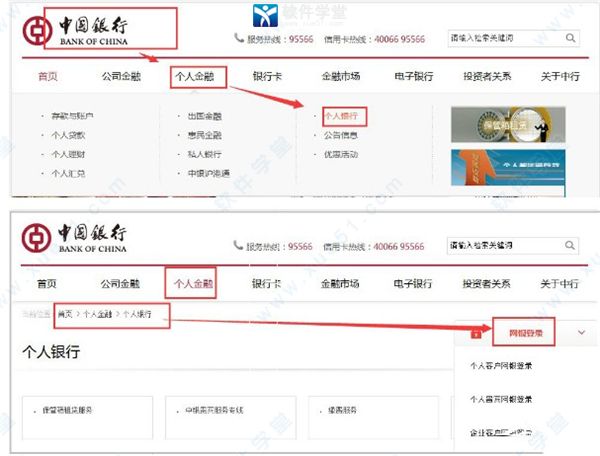This screenshot has width=600, height=456.
Task: Click the search magnifier icon in the lower page
Action: pyautogui.click(x=570, y=245)
